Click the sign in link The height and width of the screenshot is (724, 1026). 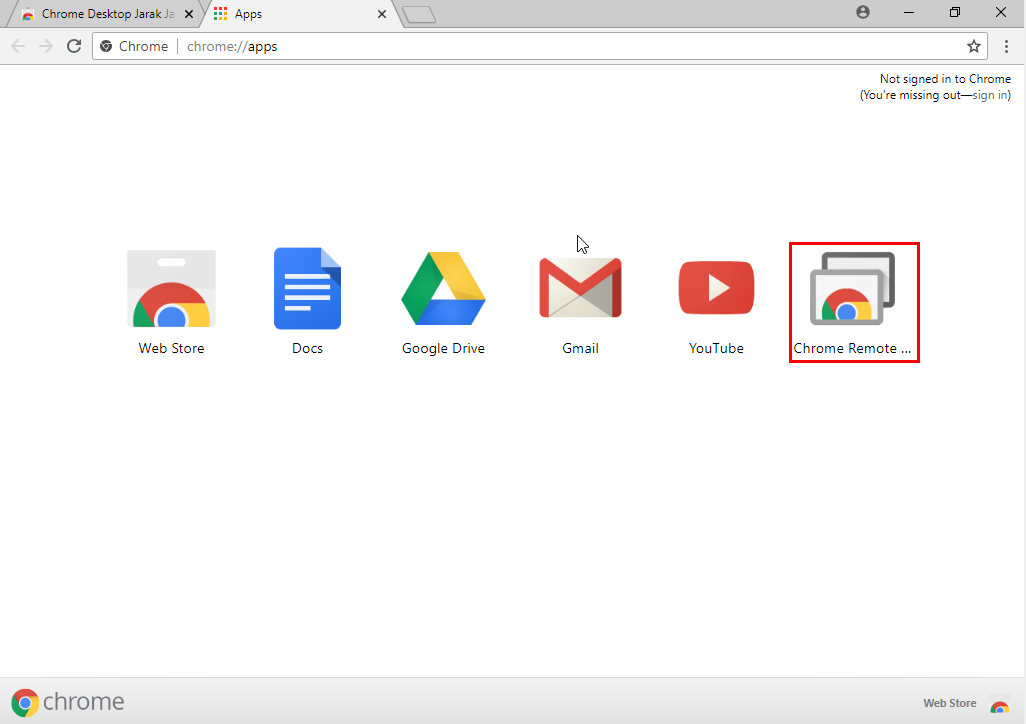pos(990,95)
